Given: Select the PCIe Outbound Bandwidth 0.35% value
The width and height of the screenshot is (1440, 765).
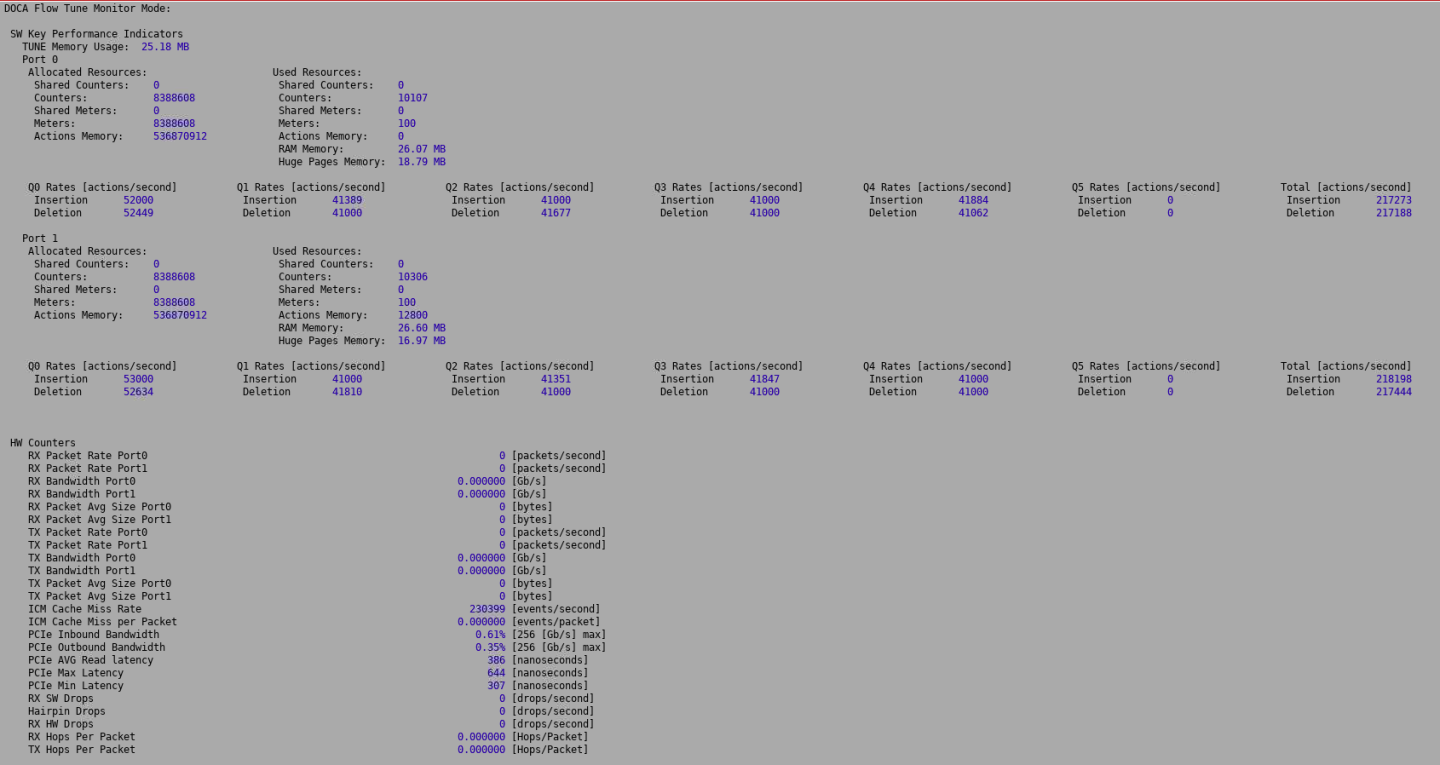Looking at the screenshot, I should 490,647.
